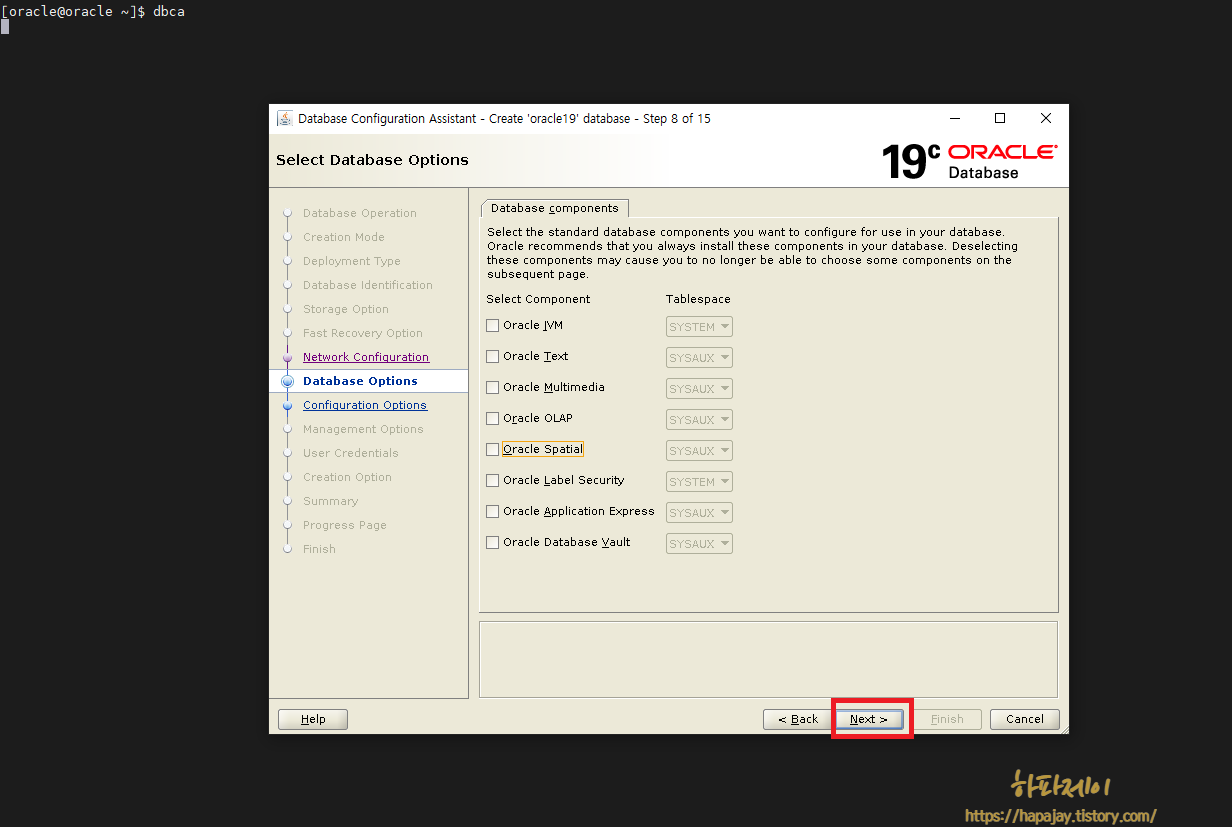
Task: Click the Deployment Type step label
Action: pos(352,261)
